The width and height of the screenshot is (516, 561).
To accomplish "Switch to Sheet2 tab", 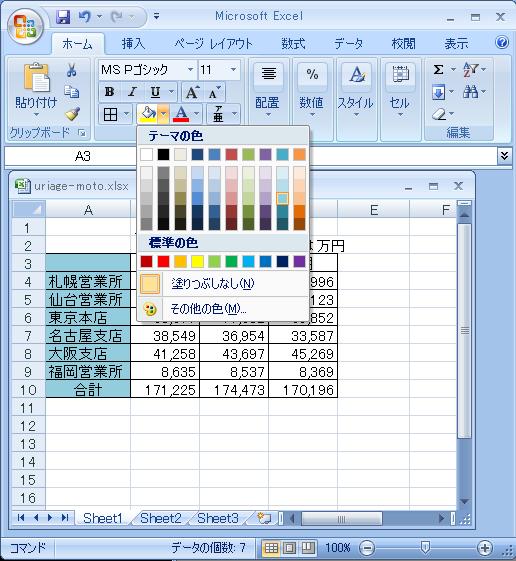I will click(x=161, y=518).
